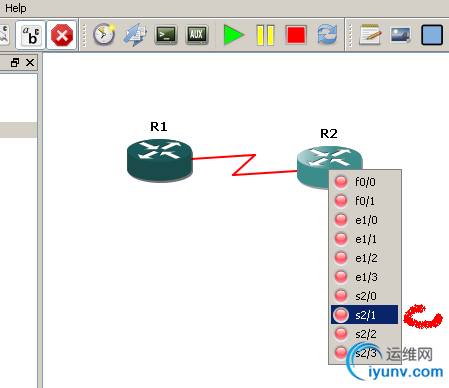
Task: Click the R2 label text
Action: [329, 133]
